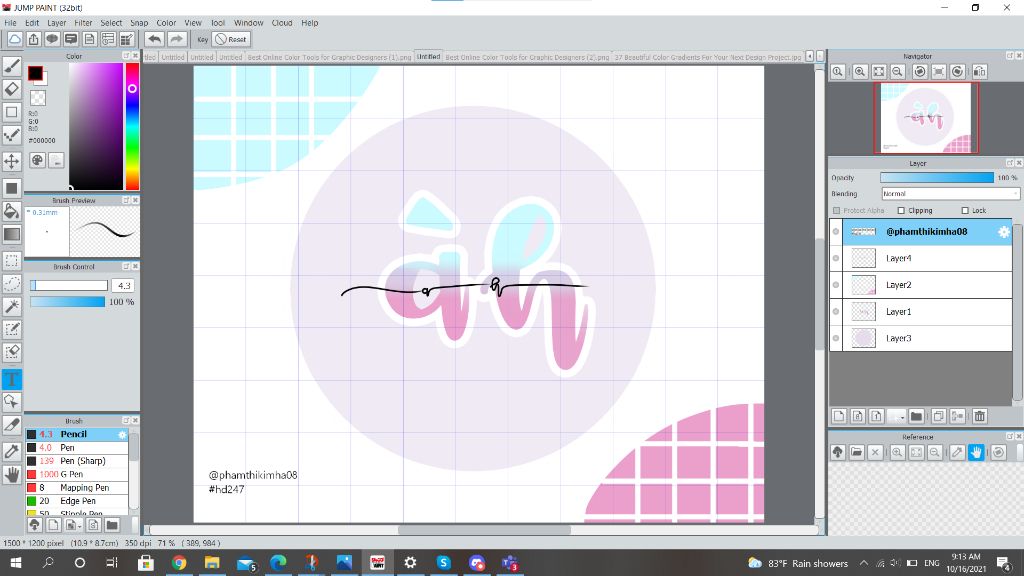Select the Eraser tool

12,89
